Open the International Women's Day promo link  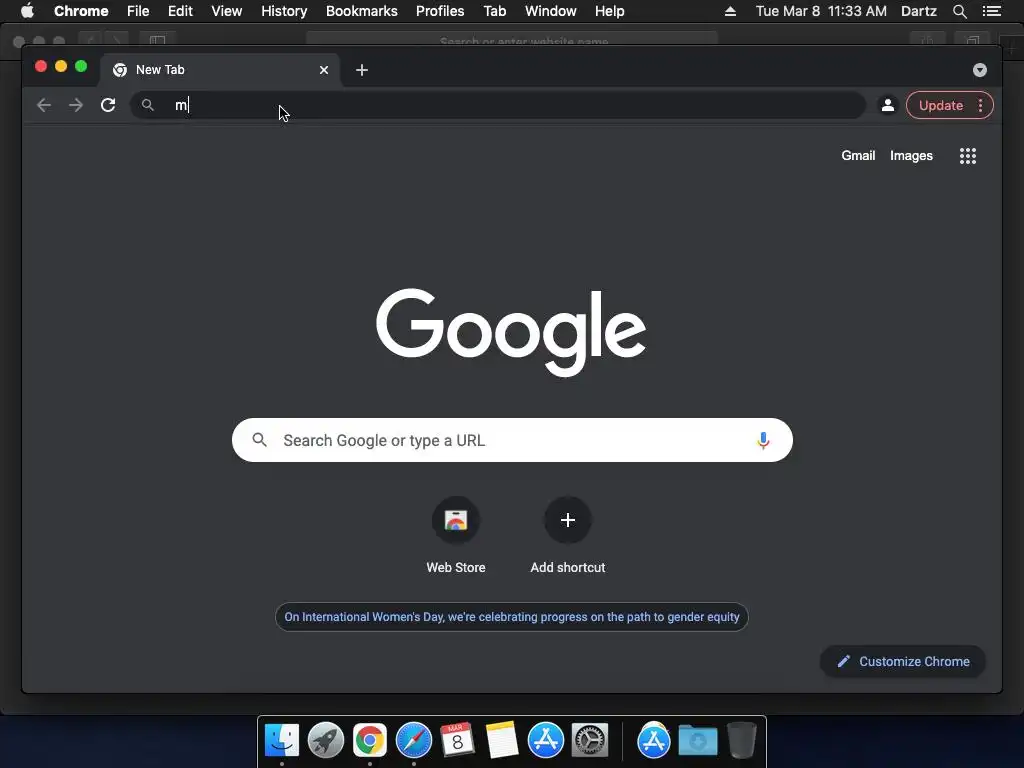[x=512, y=617]
